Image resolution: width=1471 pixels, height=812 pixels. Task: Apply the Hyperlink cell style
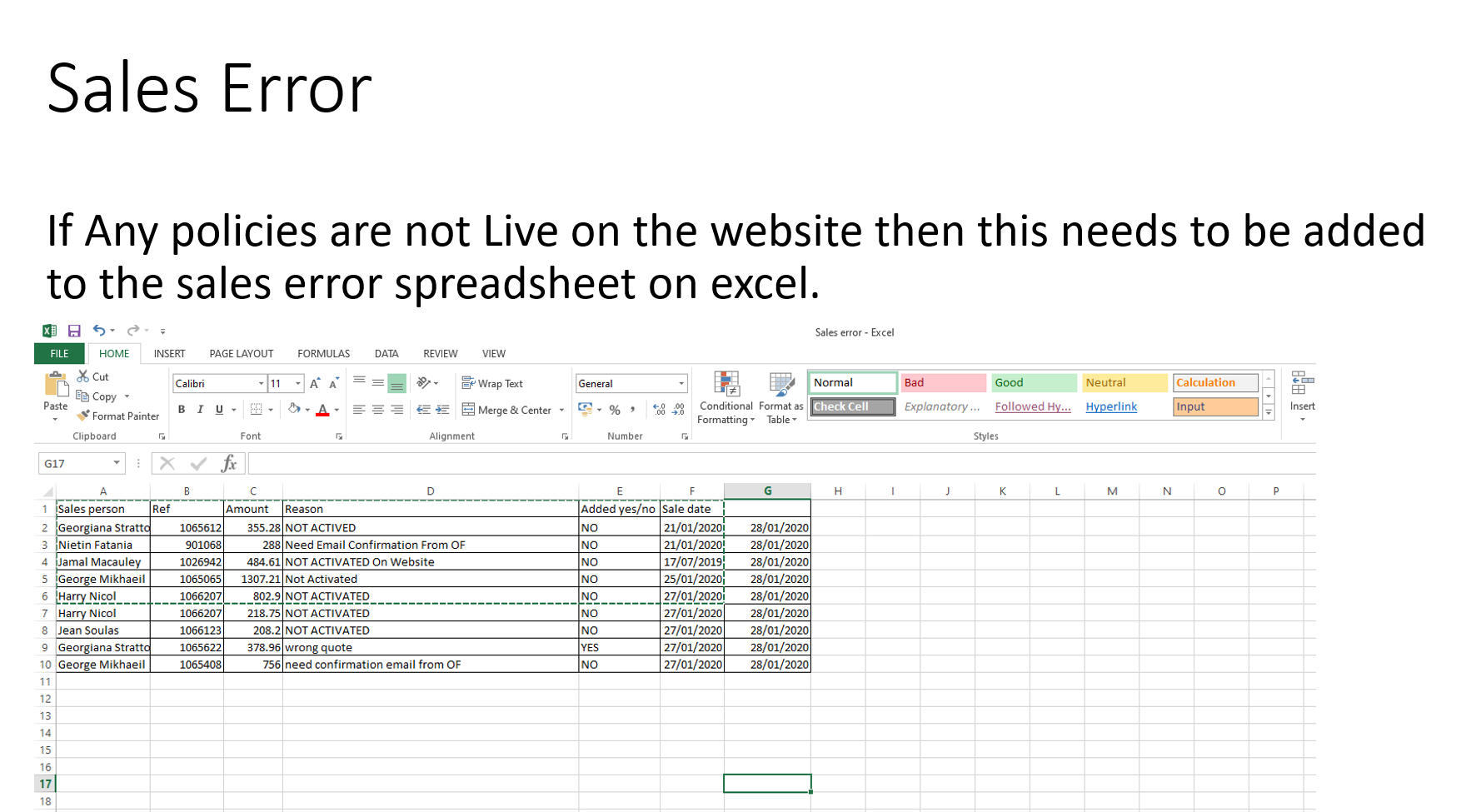pyautogui.click(x=1111, y=406)
